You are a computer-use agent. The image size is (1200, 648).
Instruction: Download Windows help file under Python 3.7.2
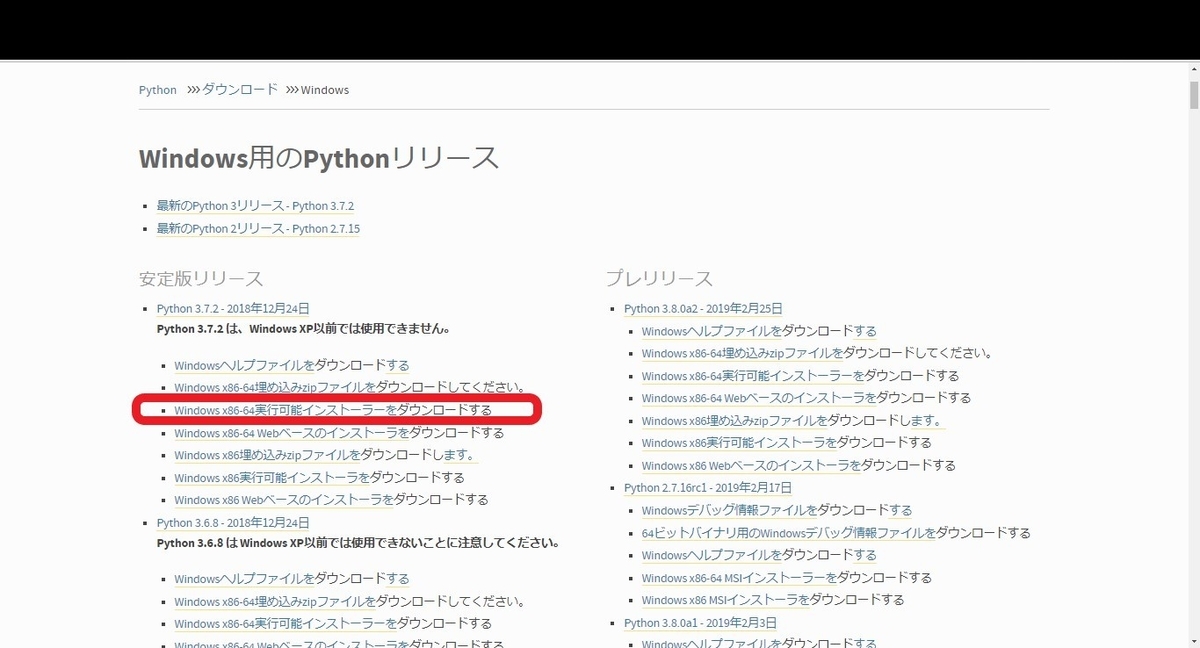pyautogui.click(x=292, y=366)
